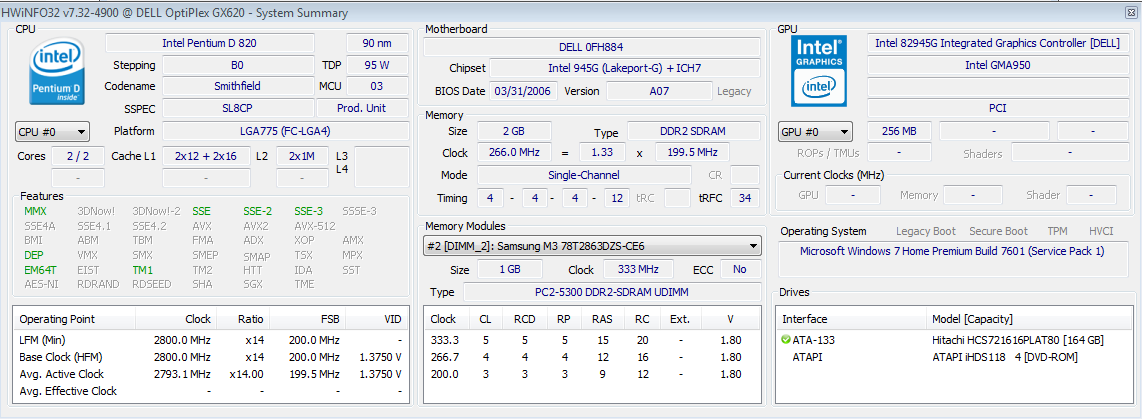1143x420 pixels.
Task: Click the Intel GMA950 field
Action: 997,65
